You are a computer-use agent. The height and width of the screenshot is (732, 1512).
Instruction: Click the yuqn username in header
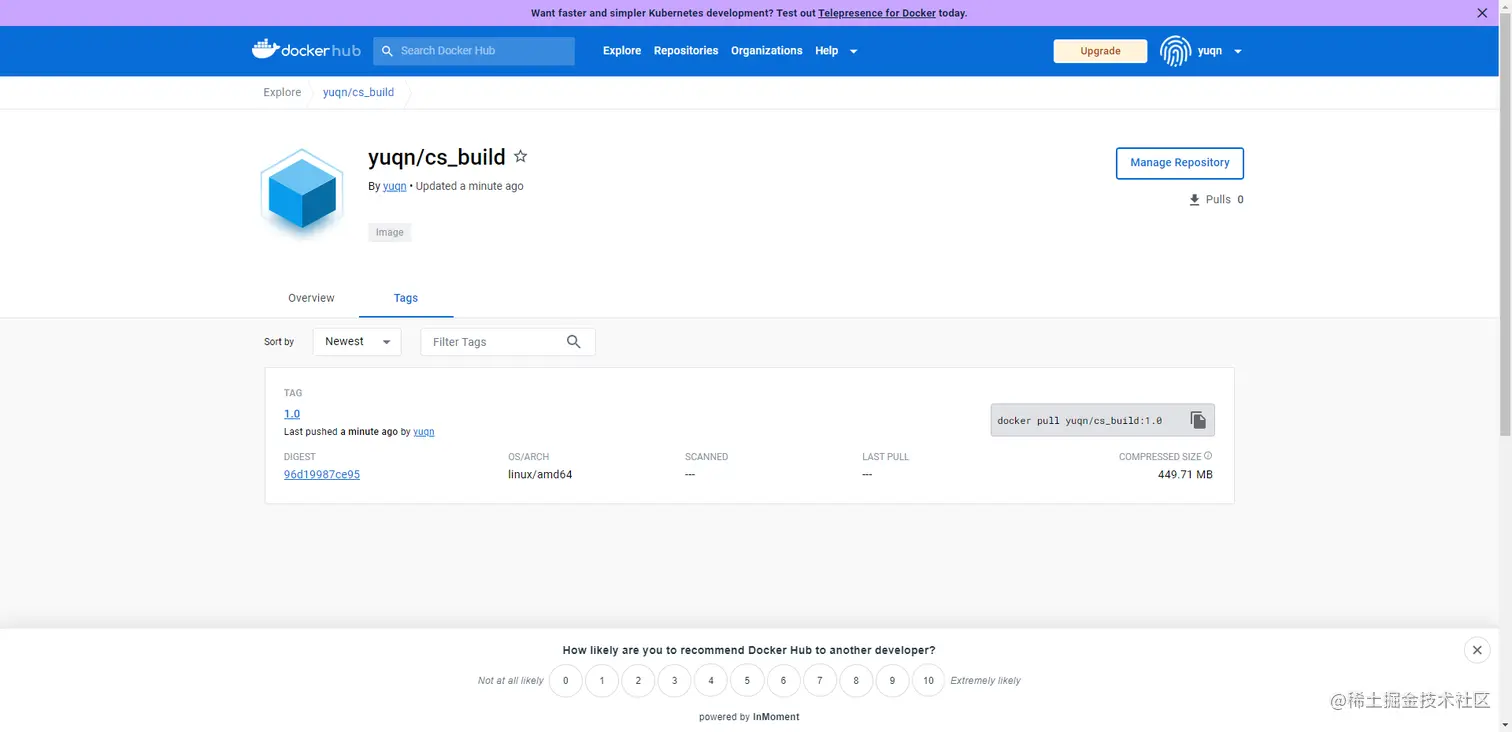[x=1210, y=51]
